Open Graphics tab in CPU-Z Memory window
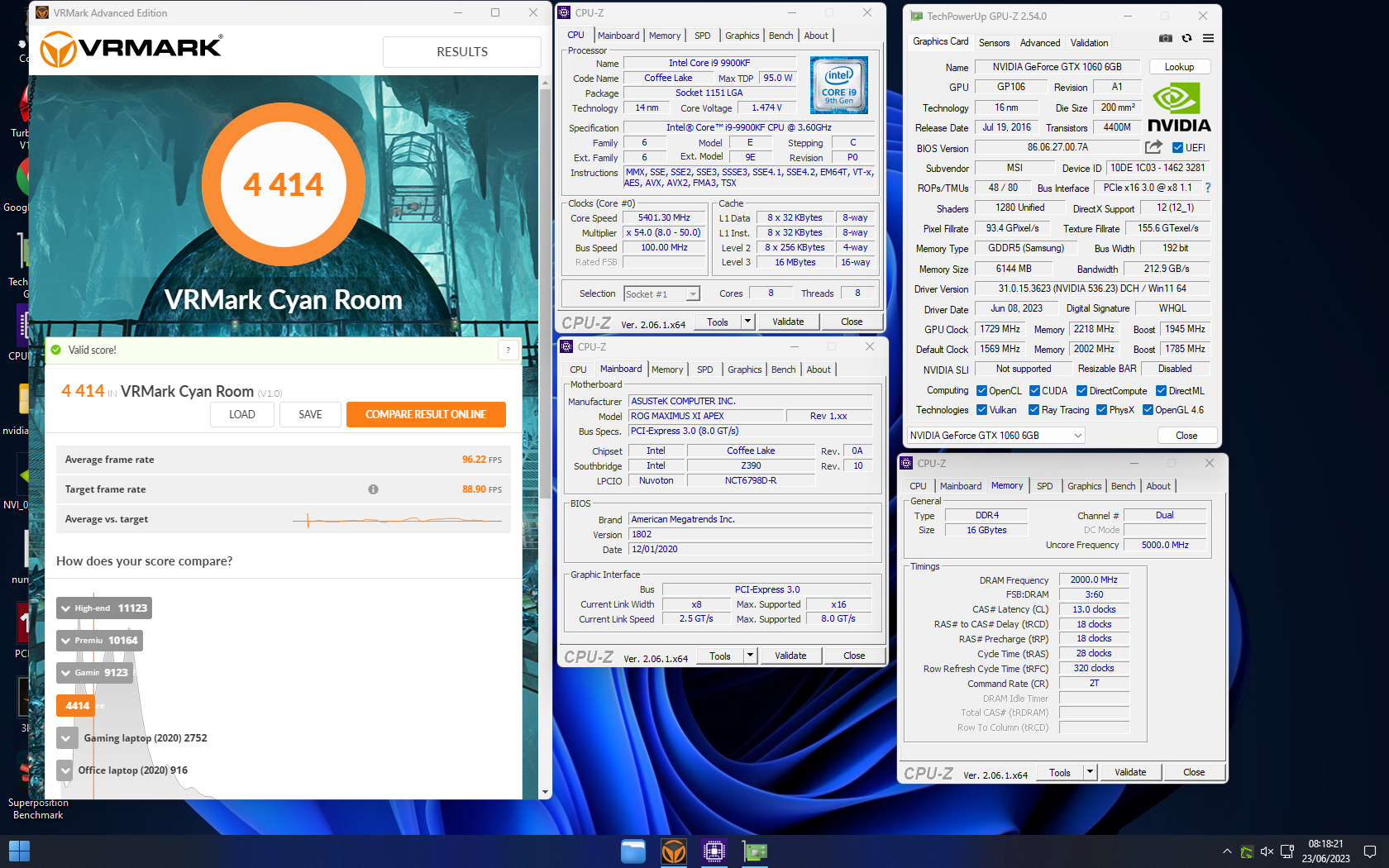The width and height of the screenshot is (1389, 868). click(x=1084, y=486)
